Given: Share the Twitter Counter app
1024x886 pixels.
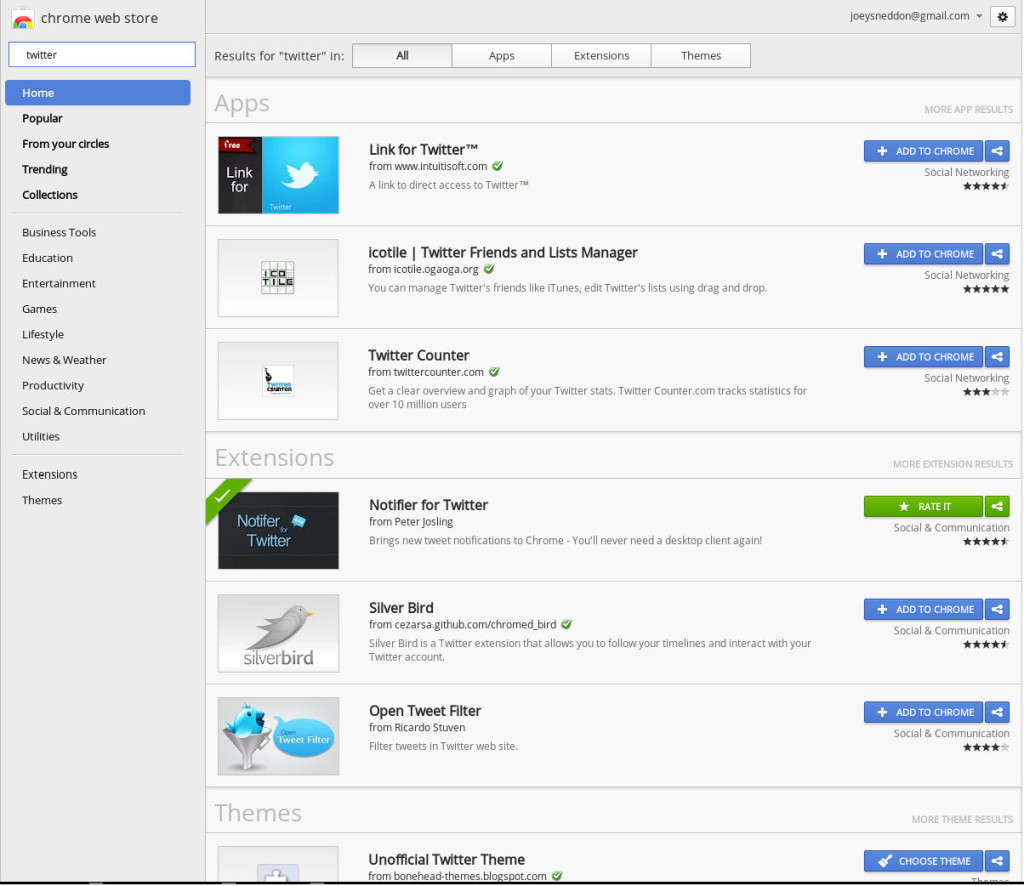Looking at the screenshot, I should pyautogui.click(x=997, y=357).
